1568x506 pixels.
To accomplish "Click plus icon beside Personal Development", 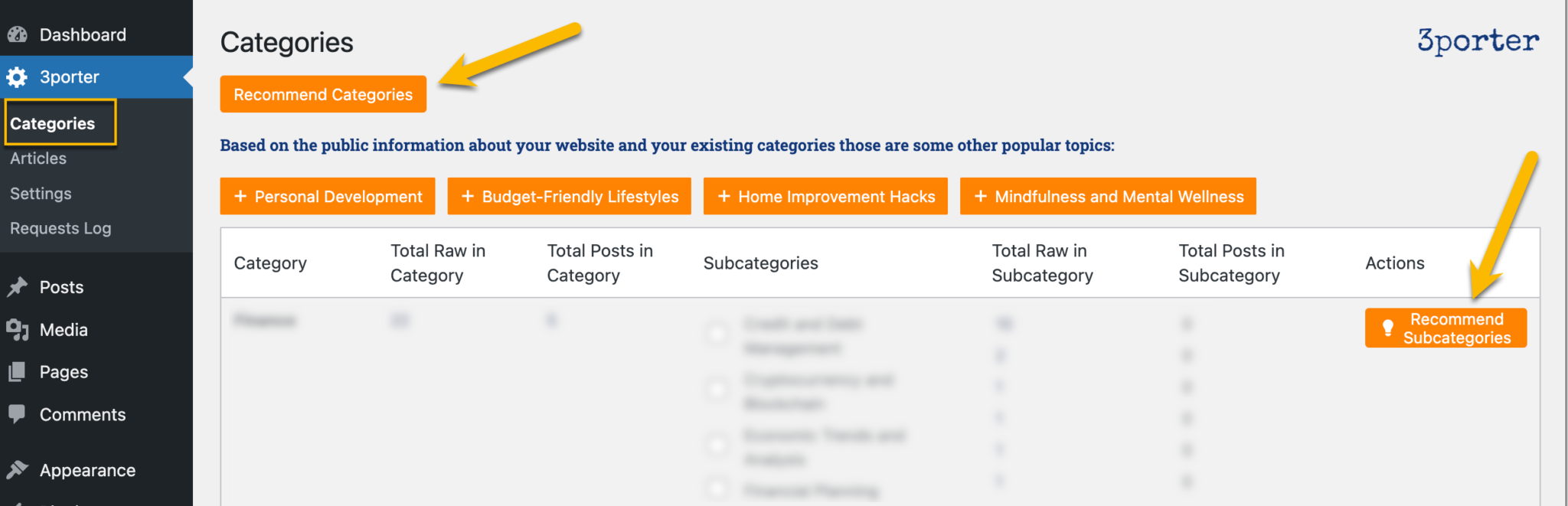I will point(240,196).
